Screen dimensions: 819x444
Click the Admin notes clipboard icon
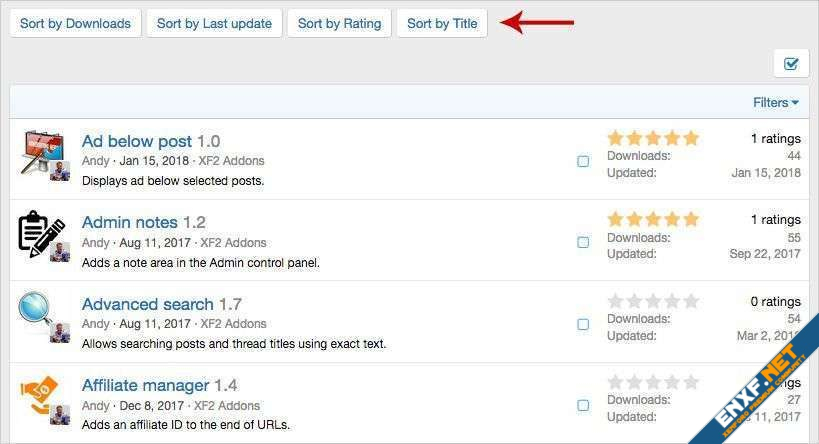pyautogui.click(x=40, y=232)
